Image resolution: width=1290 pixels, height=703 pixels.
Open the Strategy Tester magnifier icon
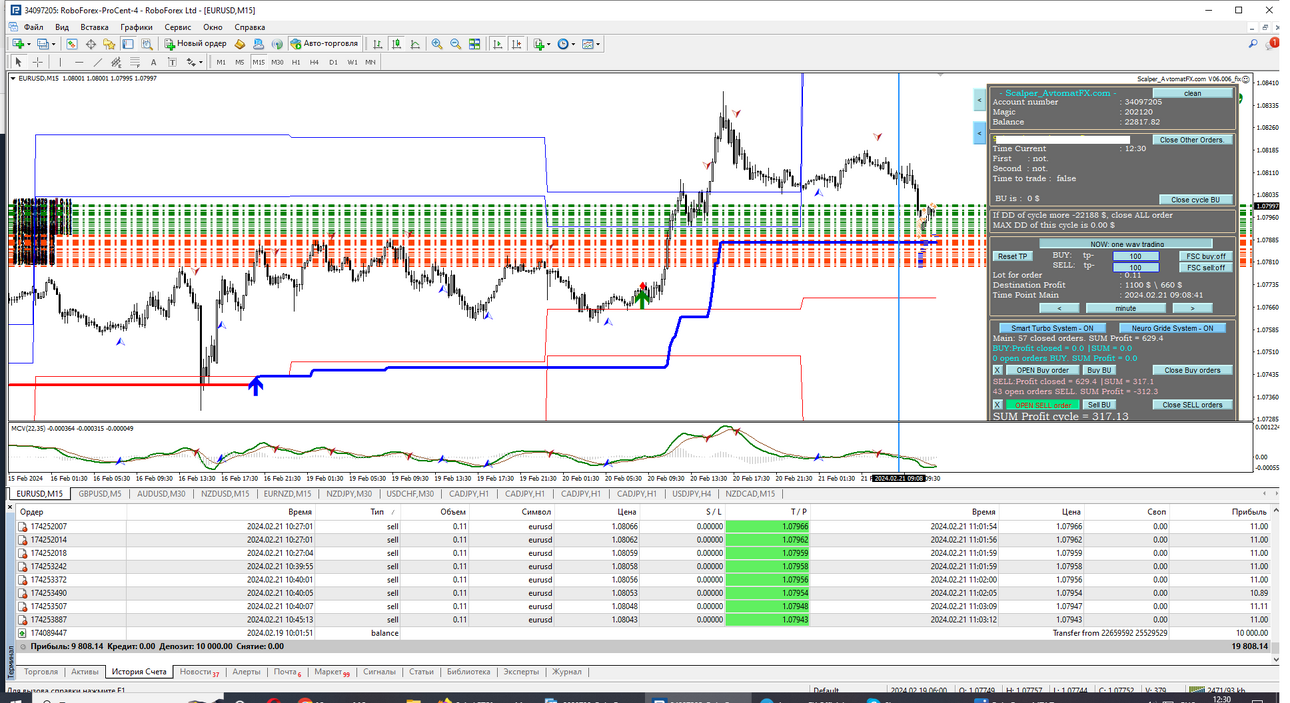tap(146, 44)
